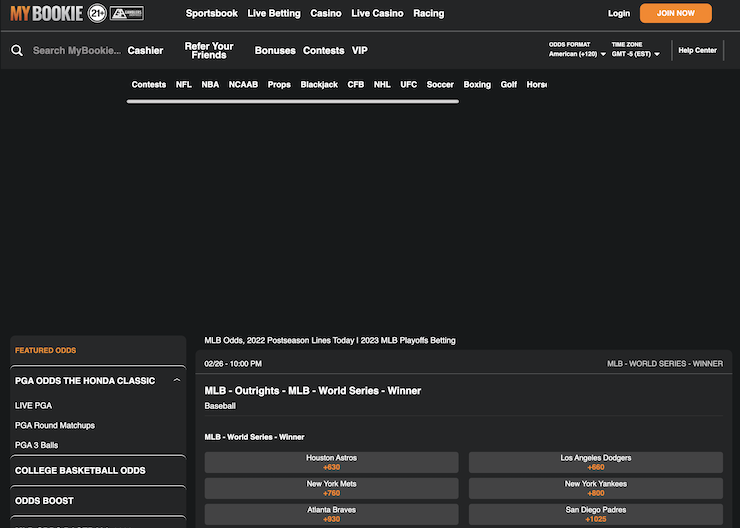Screen dimensions: 740x528
Task: Bet on Houston Astros +630
Action: pos(331,462)
